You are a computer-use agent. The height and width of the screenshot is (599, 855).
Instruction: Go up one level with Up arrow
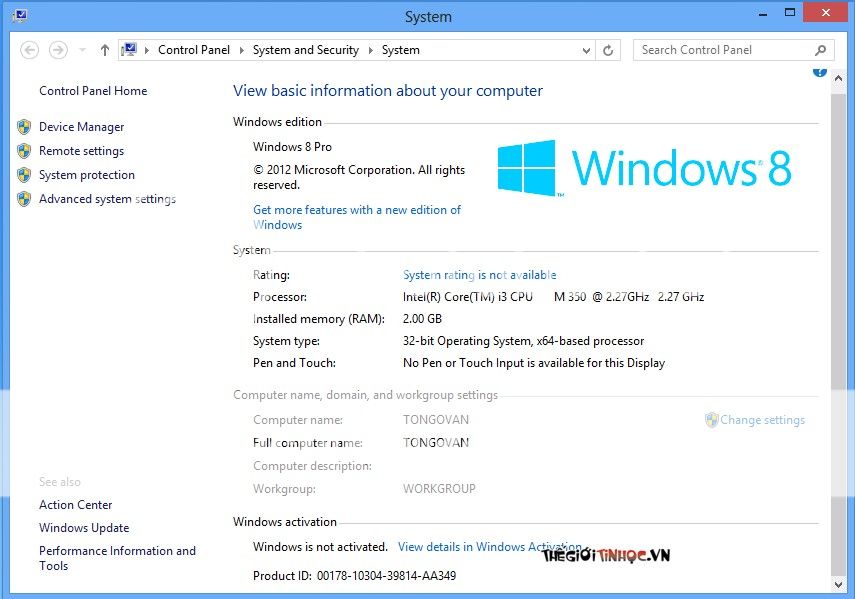(x=105, y=50)
